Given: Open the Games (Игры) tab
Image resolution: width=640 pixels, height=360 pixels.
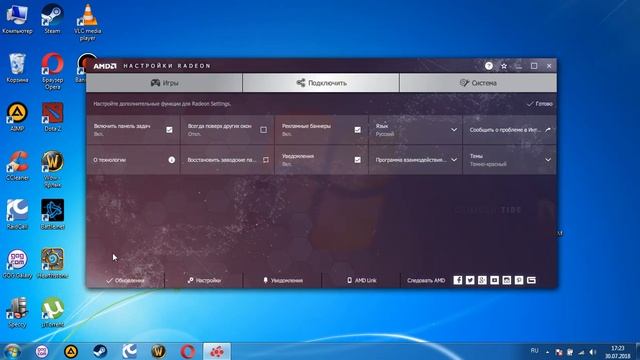Looking at the screenshot, I should tap(164, 83).
